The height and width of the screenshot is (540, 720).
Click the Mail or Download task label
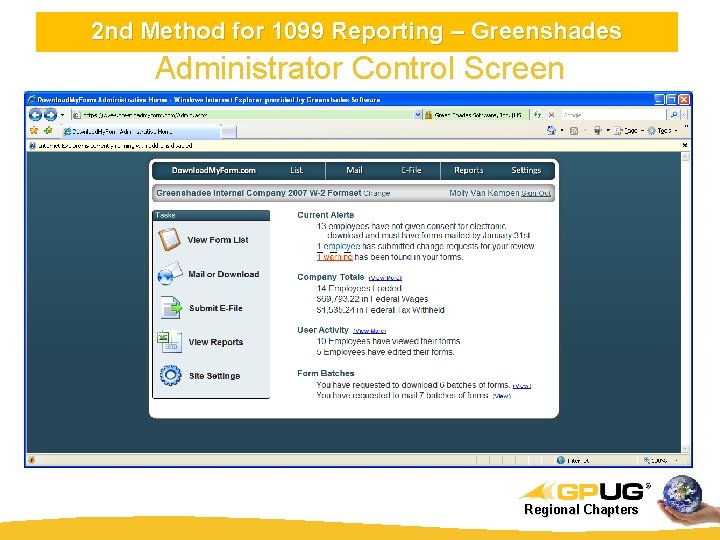[224, 274]
